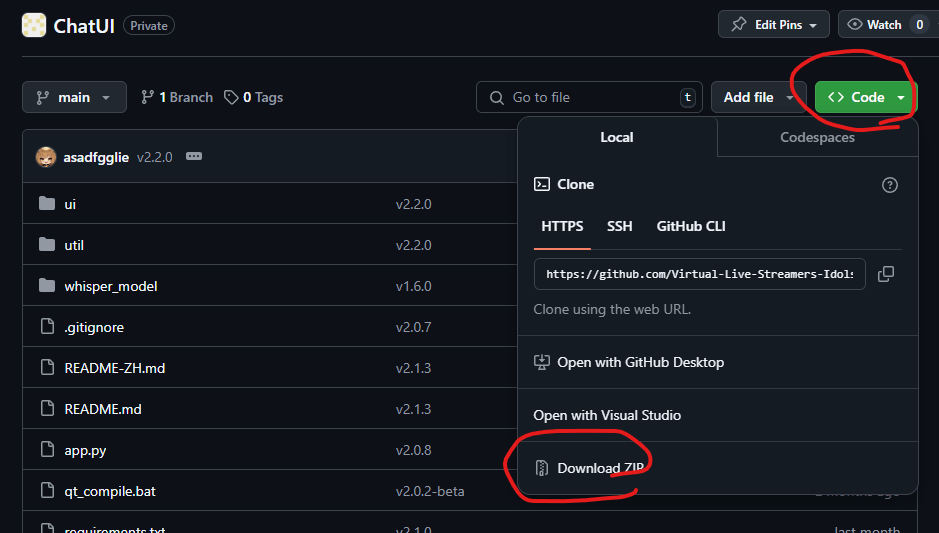
Task: Click the clone help question mark icon
Action: (890, 184)
